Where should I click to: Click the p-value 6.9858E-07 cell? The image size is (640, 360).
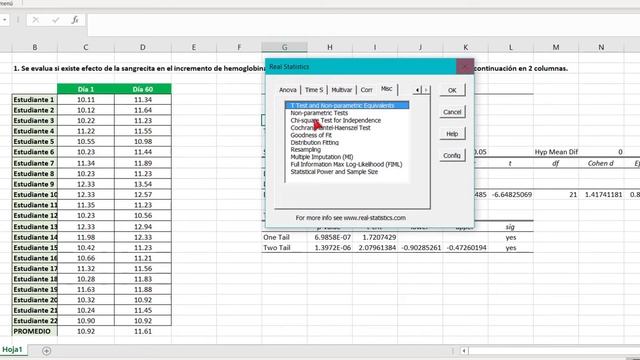tap(330, 237)
